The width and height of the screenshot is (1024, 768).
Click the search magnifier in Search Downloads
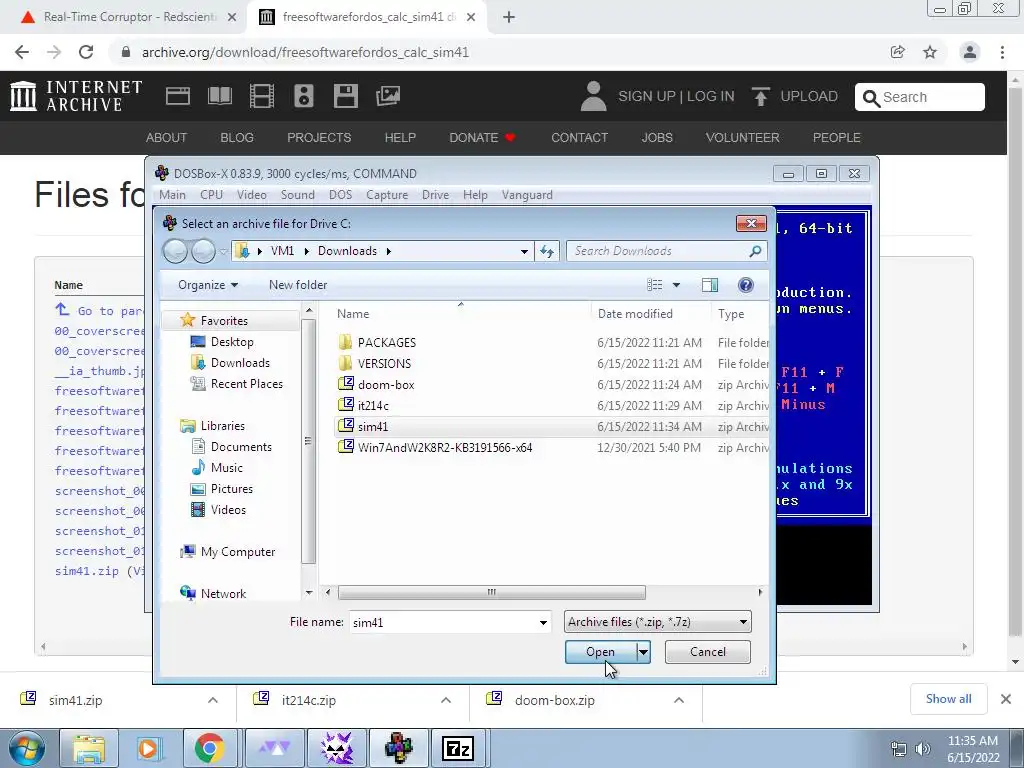[x=756, y=251]
